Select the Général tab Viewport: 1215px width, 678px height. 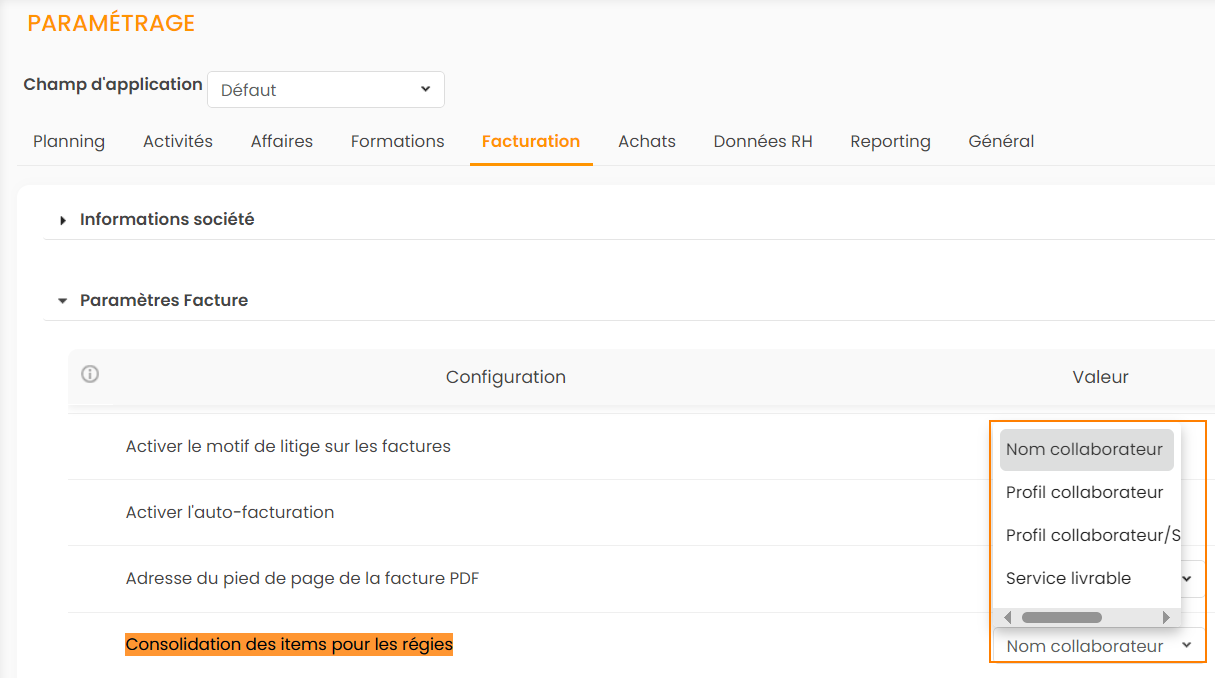pyautogui.click(x=1001, y=141)
